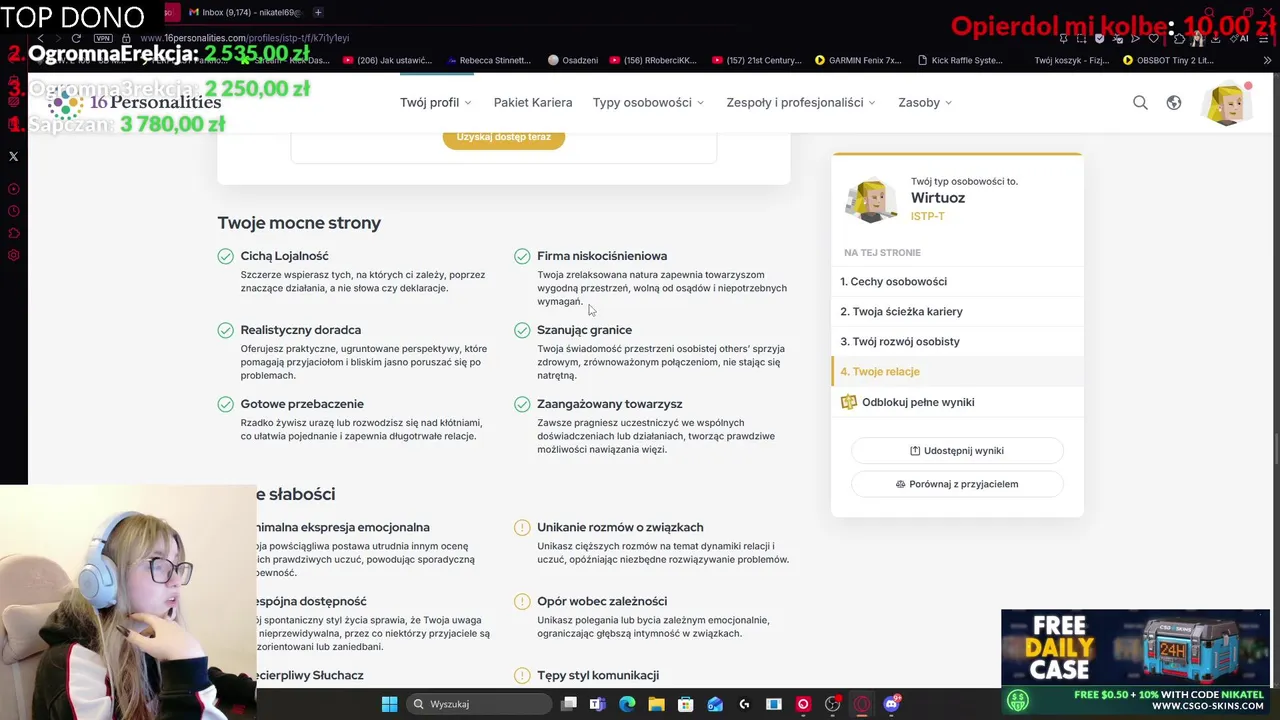This screenshot has width=1280, height=720.
Task: Open a new browser tab with the plus button
Action: coord(318,12)
